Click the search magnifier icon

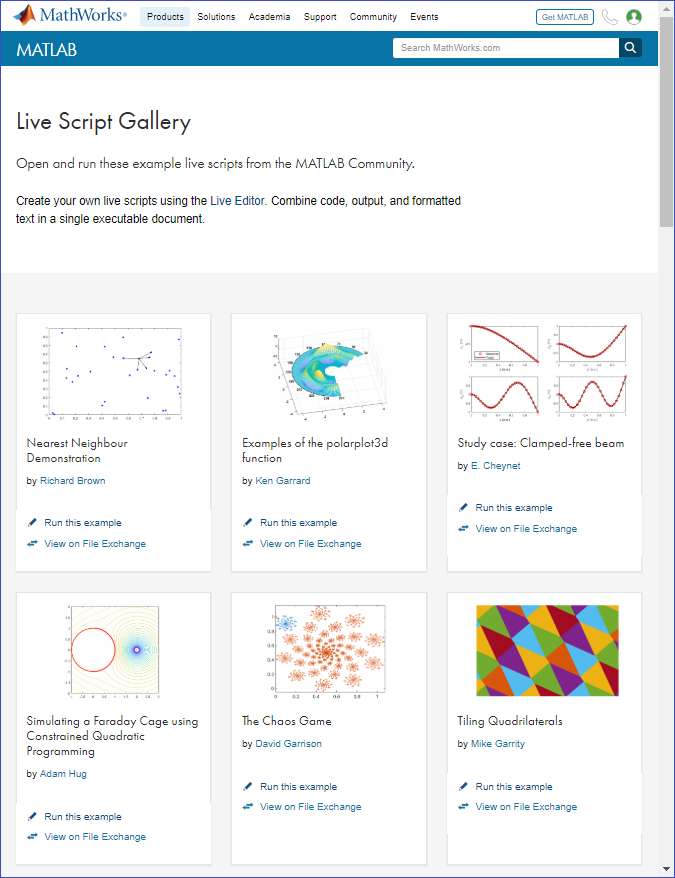tap(630, 47)
